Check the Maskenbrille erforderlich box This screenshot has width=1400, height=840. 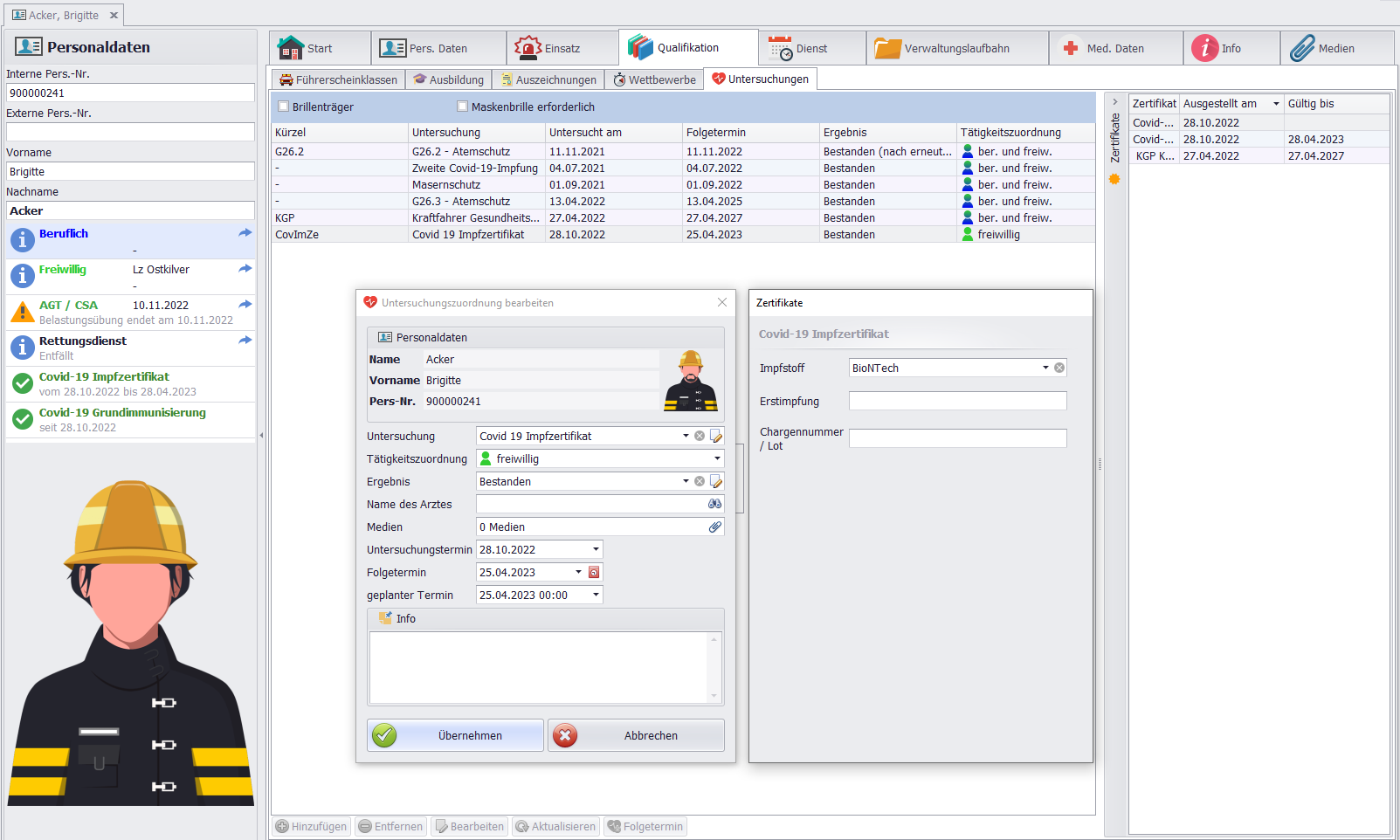462,107
